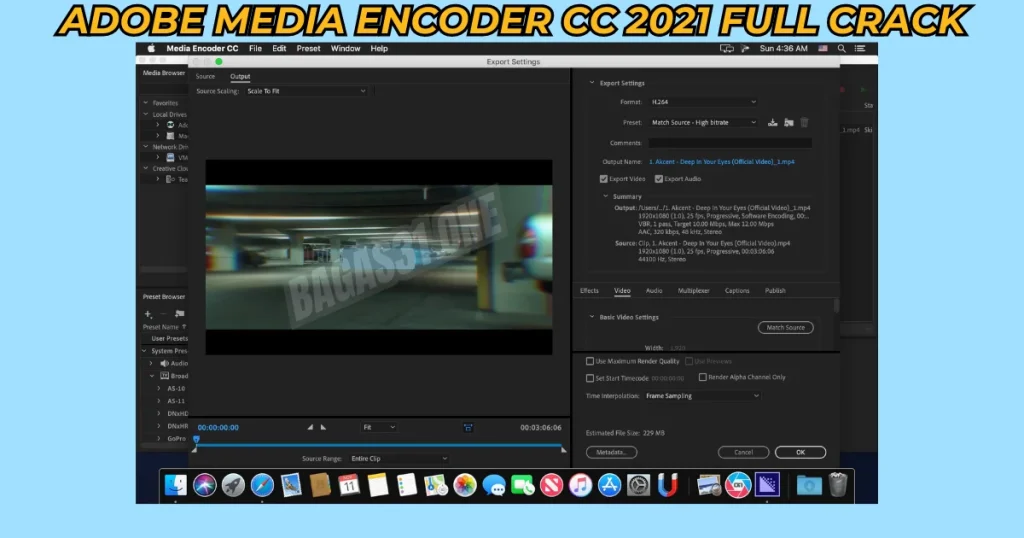Open Launchpad rocket icon in dock
The image size is (1024, 538).
tap(233, 485)
